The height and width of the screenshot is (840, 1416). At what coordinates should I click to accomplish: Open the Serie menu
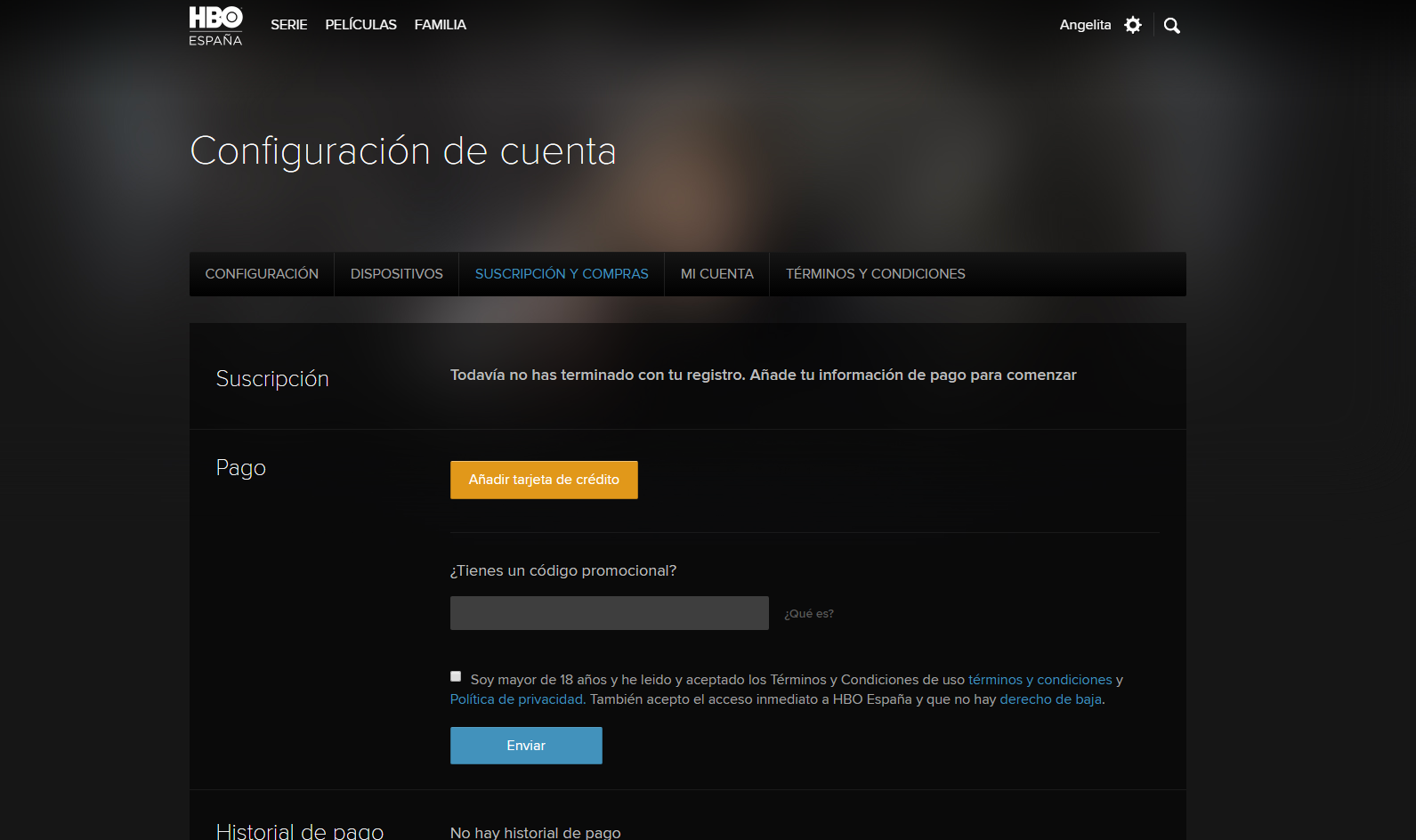[x=288, y=25]
